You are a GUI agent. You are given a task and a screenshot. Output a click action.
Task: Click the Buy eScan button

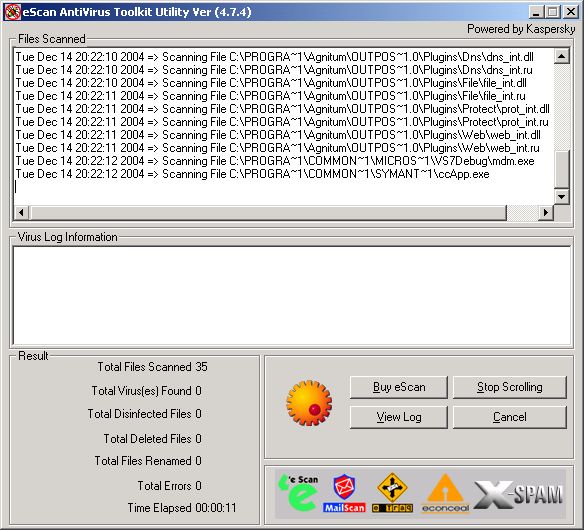pos(399,387)
